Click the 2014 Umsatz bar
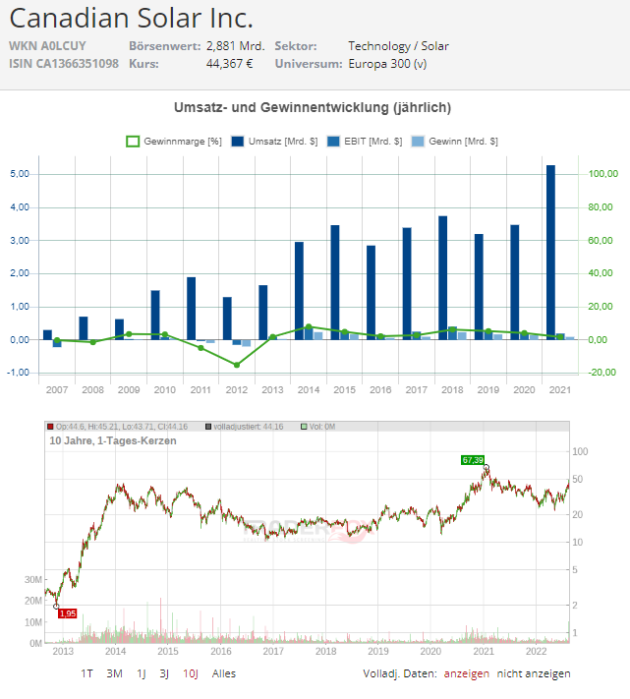 coord(299,291)
